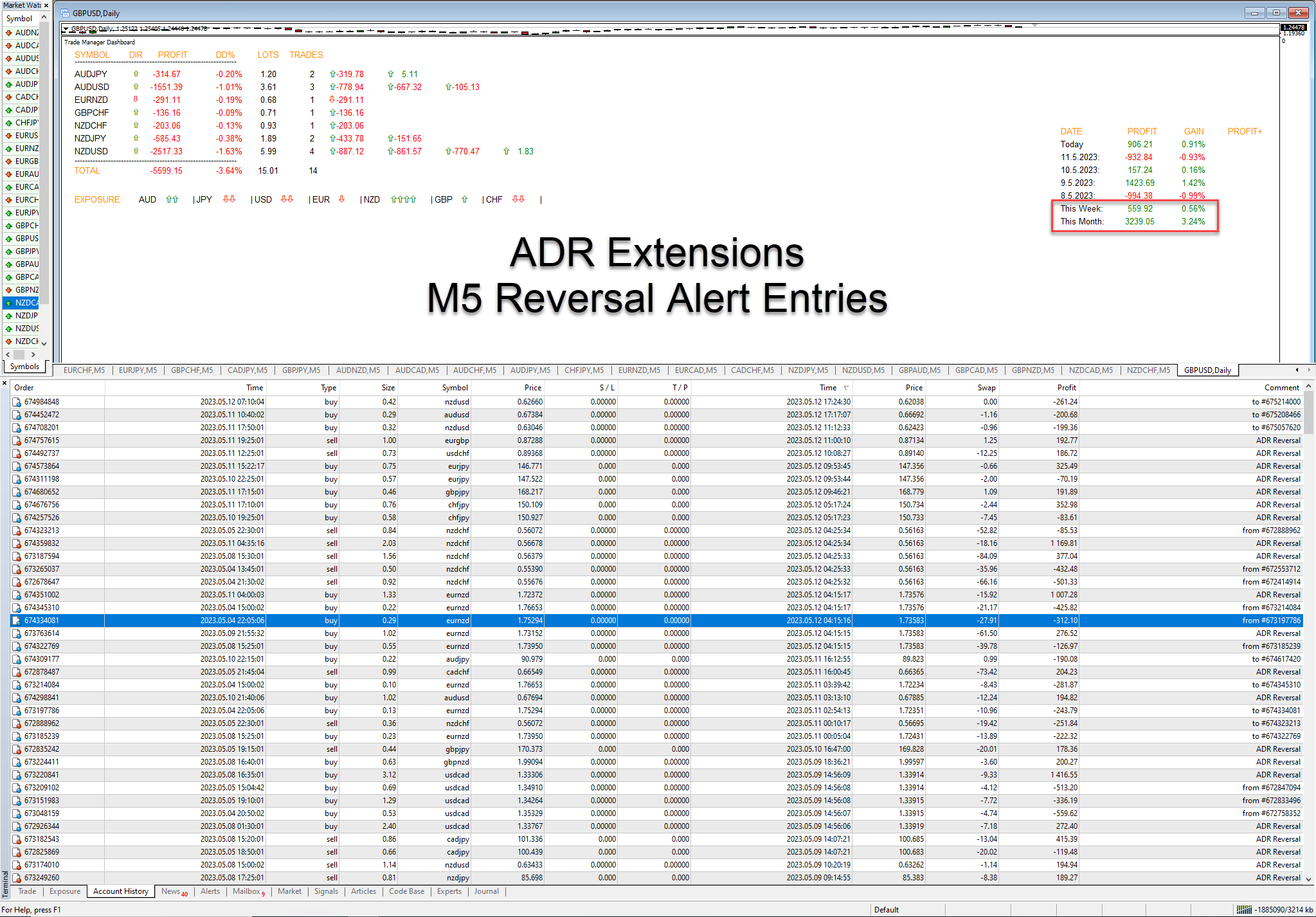Sort history by Comment column

[1191, 388]
